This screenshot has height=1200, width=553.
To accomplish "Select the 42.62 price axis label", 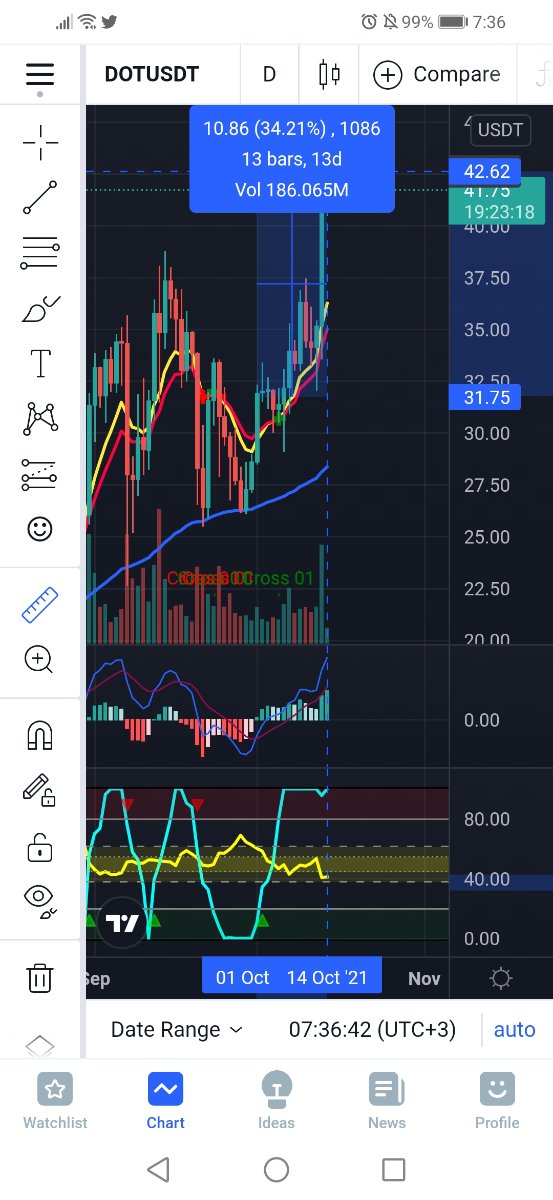I will 486,172.
